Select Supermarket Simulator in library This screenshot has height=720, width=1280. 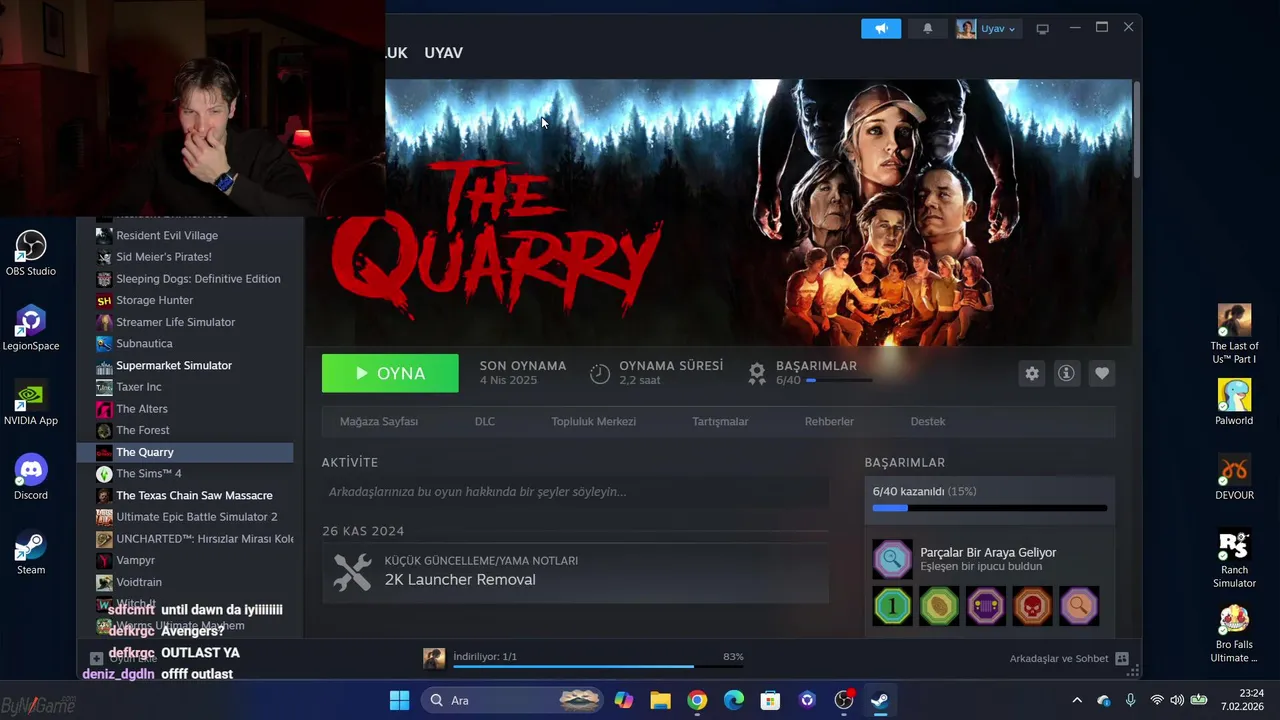(x=173, y=365)
